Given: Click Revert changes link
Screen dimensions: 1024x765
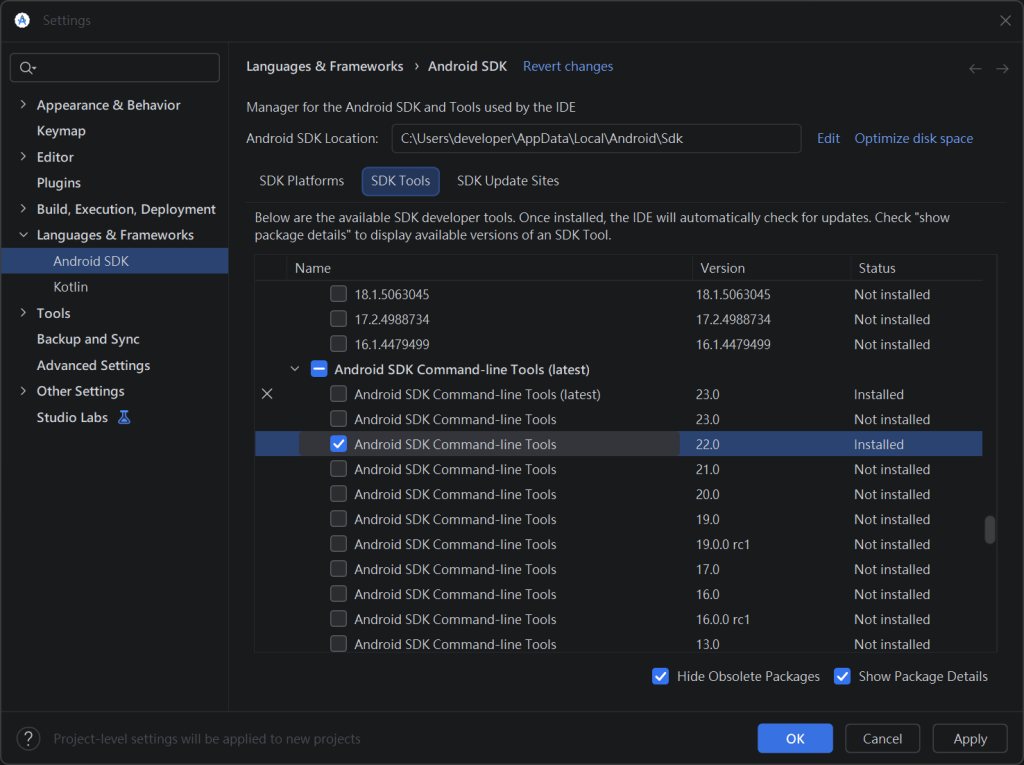Looking at the screenshot, I should 568,67.
